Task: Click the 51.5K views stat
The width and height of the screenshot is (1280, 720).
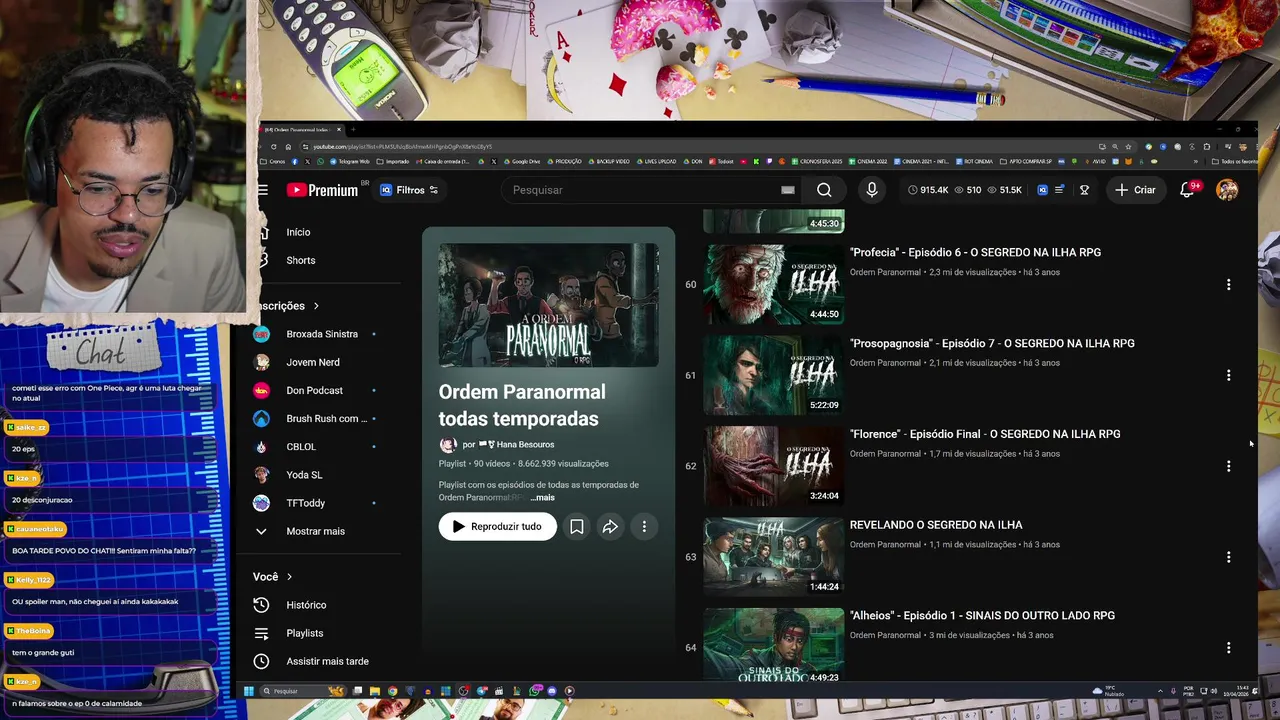Action: (1004, 190)
